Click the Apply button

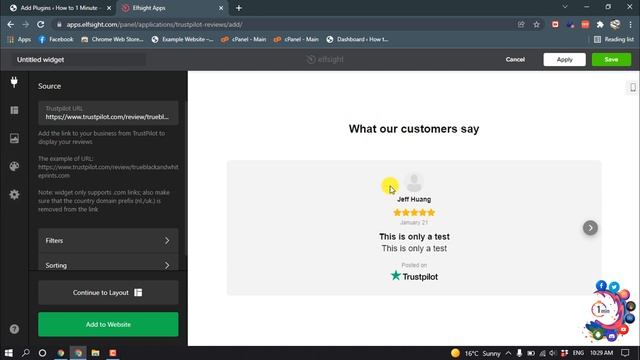point(564,60)
